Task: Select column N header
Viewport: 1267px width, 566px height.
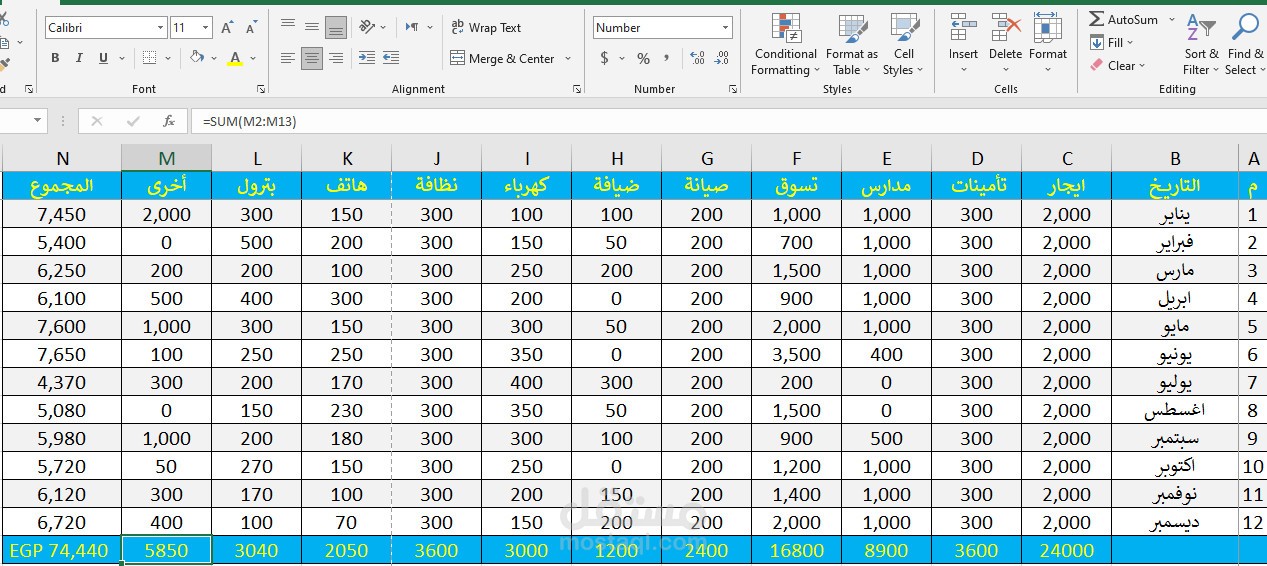Action: pyautogui.click(x=62, y=158)
